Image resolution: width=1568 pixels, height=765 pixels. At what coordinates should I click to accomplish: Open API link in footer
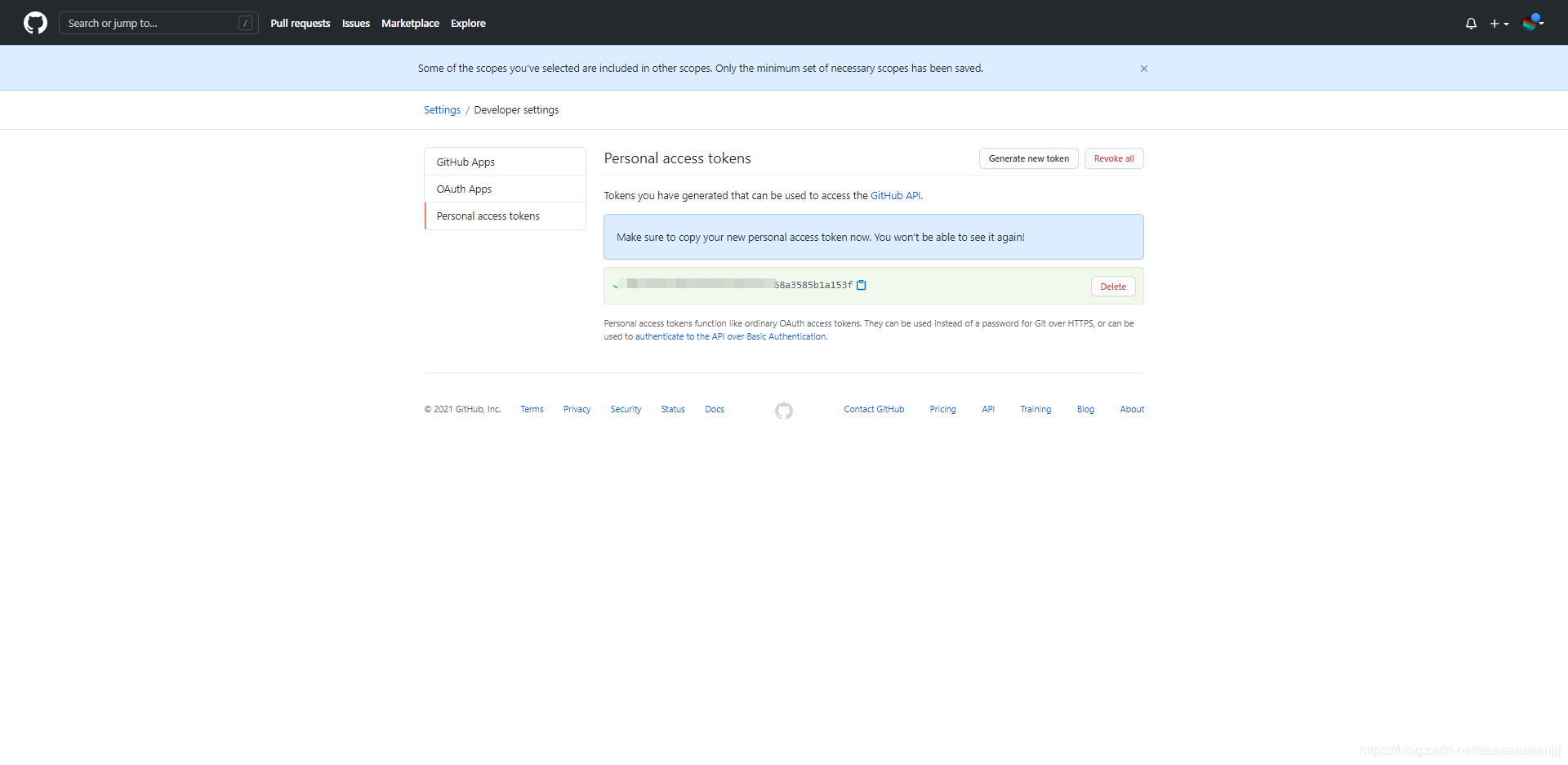pos(988,410)
